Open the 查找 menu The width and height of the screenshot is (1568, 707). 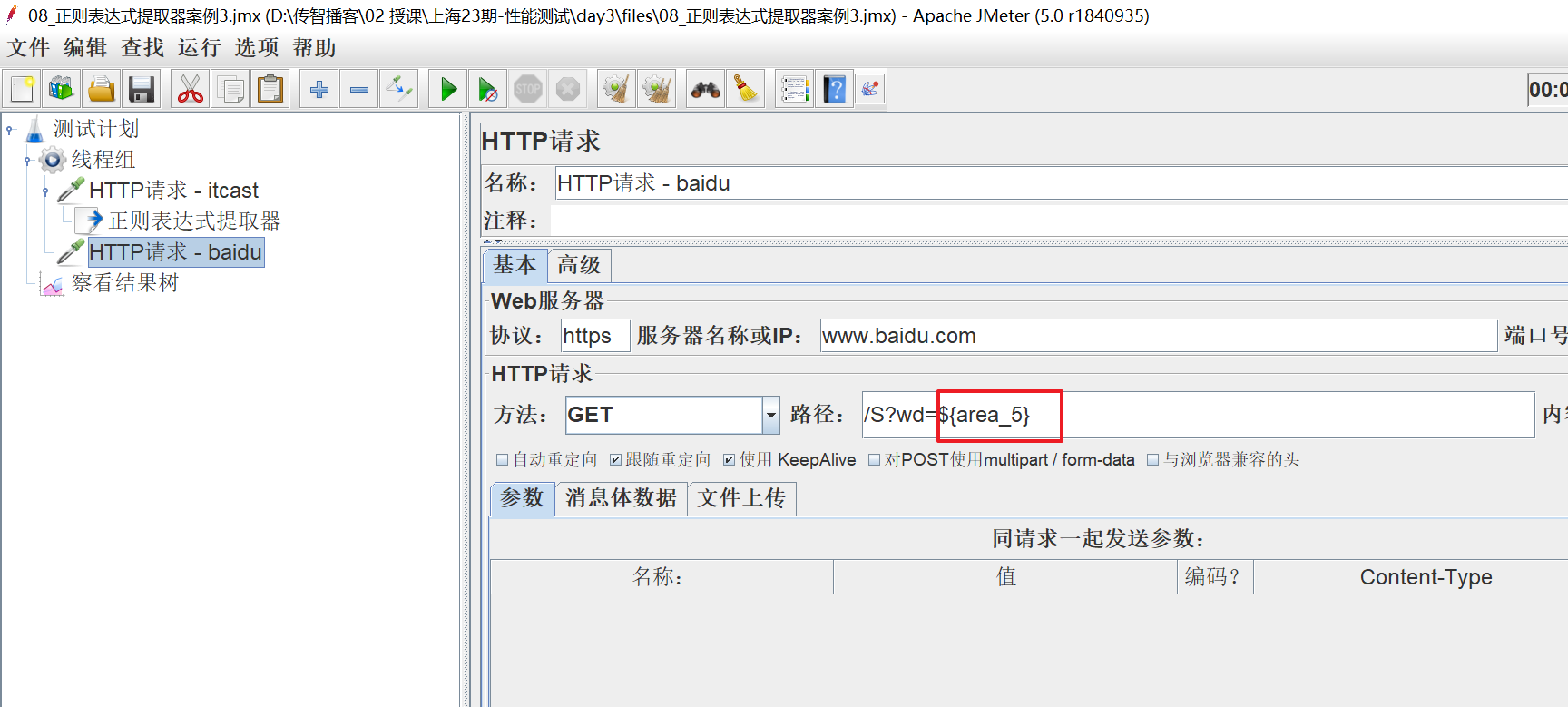142,47
